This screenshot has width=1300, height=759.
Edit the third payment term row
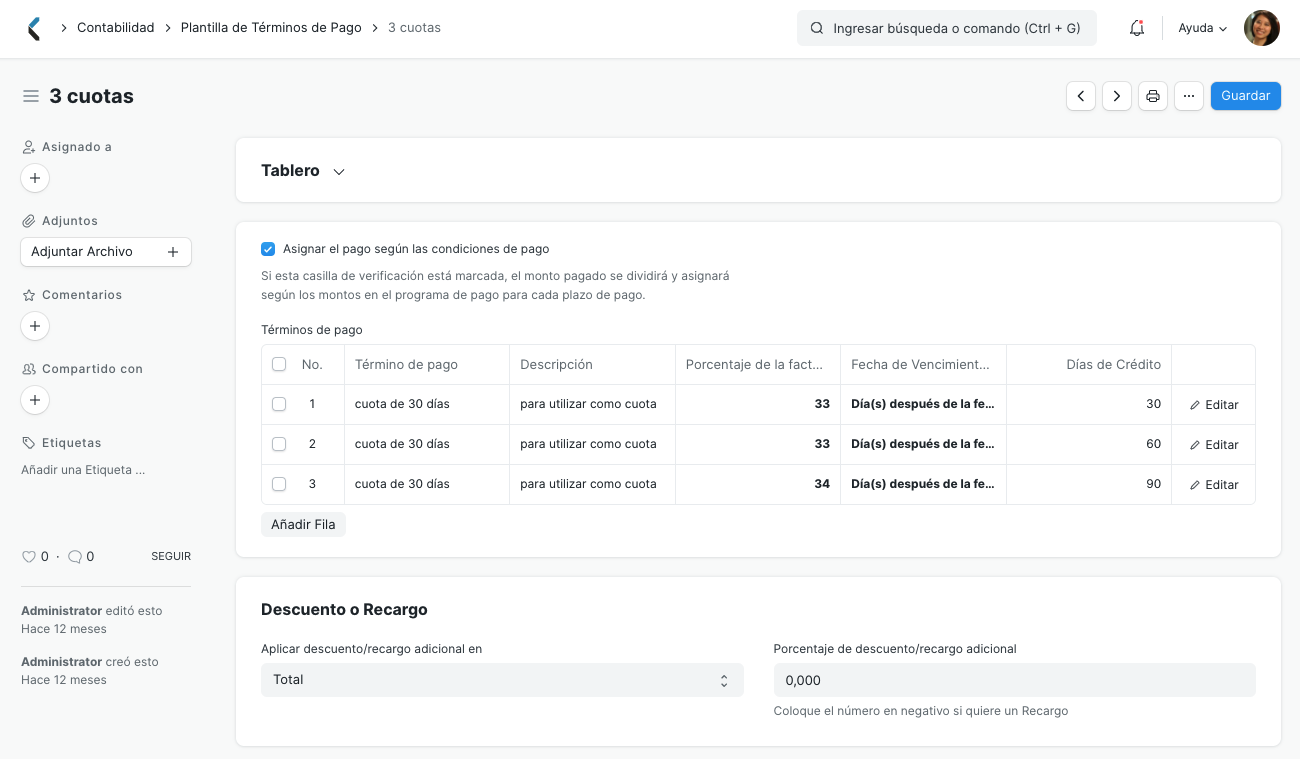point(1213,484)
